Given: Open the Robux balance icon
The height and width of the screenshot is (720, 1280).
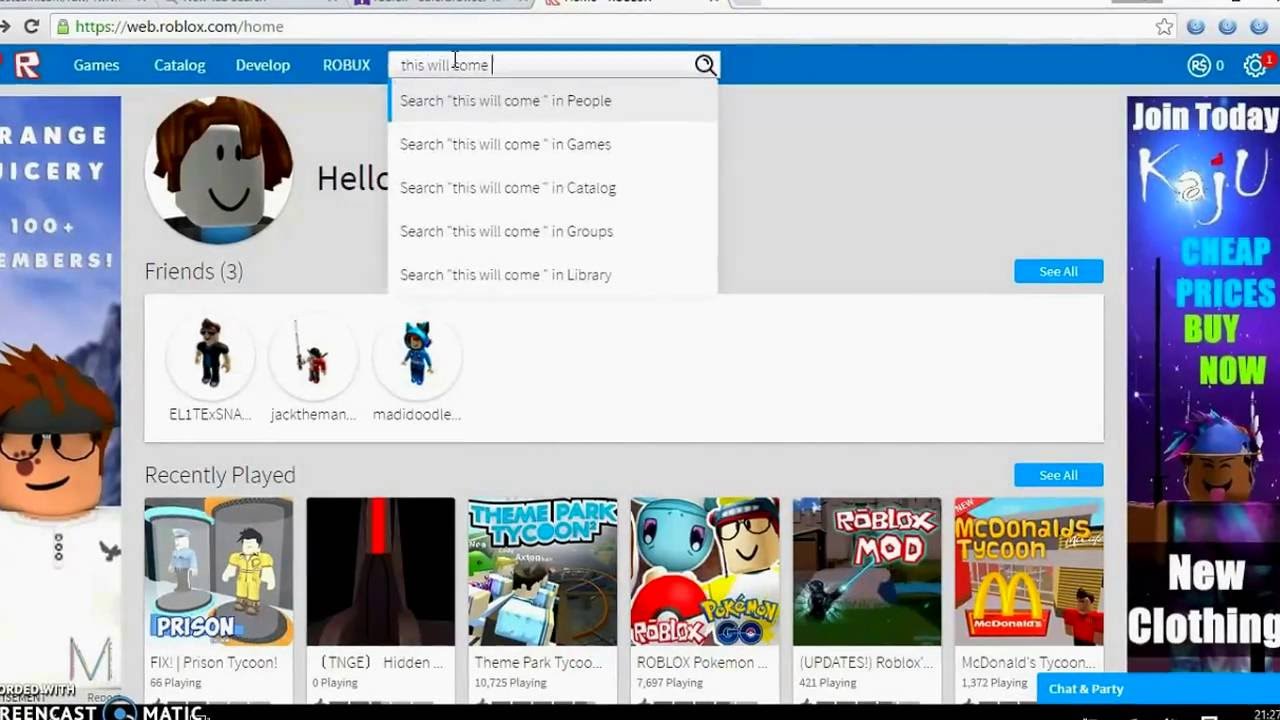Looking at the screenshot, I should (1199, 66).
